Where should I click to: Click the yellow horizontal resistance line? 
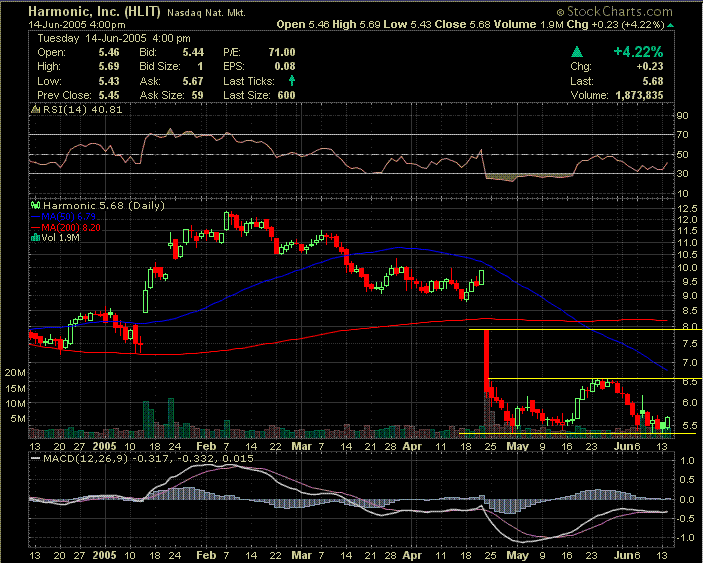pyautogui.click(x=590, y=379)
